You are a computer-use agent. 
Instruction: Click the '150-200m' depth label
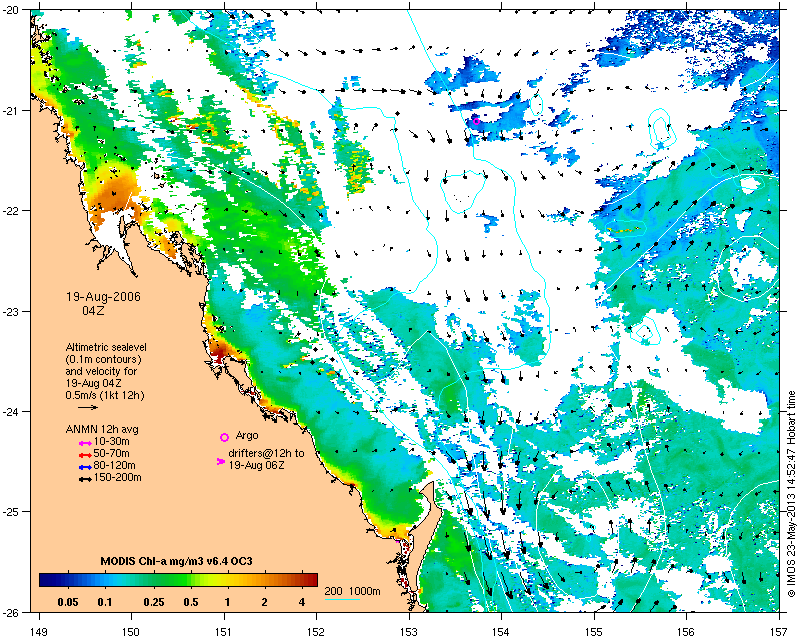coord(117,478)
